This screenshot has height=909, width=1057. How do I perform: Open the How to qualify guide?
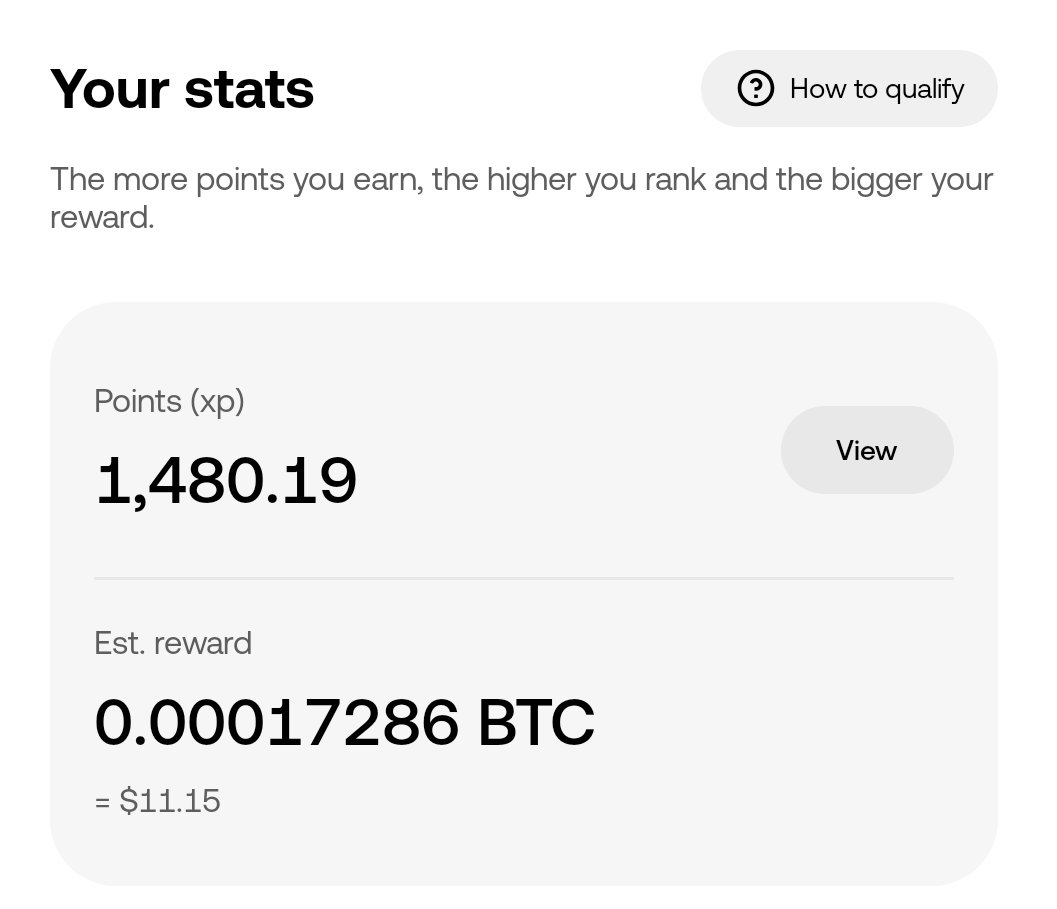(849, 88)
